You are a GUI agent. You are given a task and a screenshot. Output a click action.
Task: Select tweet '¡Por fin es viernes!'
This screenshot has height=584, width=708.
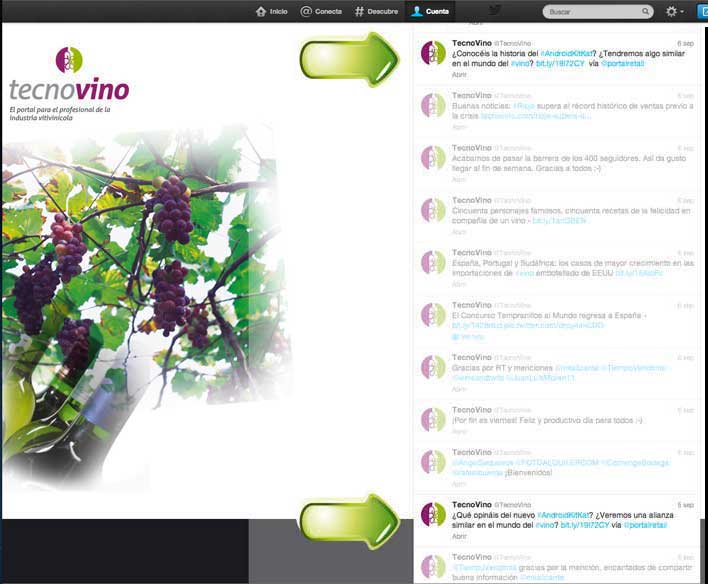click(547, 420)
